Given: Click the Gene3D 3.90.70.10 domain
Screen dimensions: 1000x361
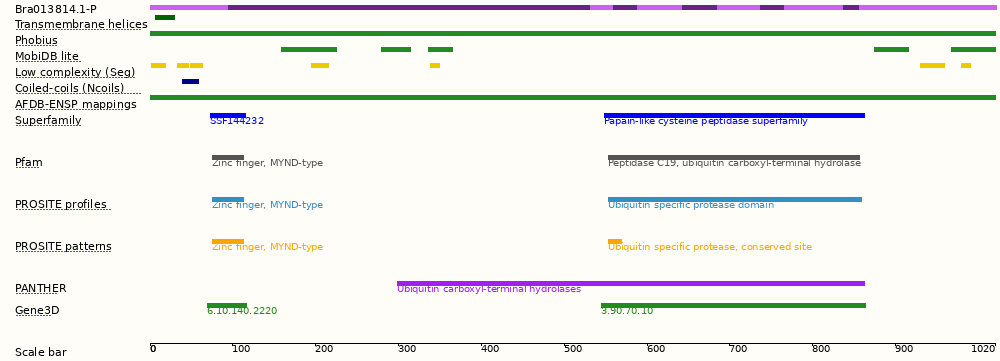Looking at the screenshot, I should [733, 306].
